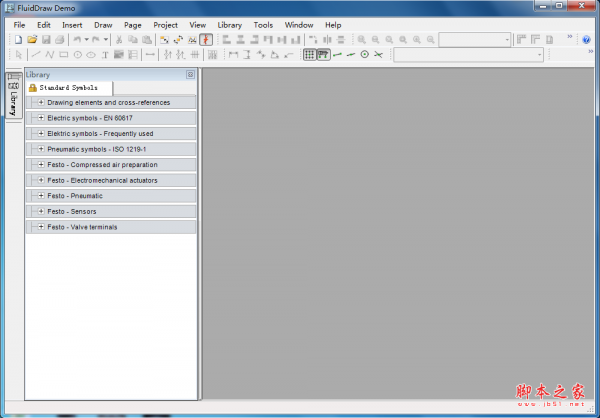Click the Save diskette icon
Viewport: 600px width, 418px height.
coord(46,39)
